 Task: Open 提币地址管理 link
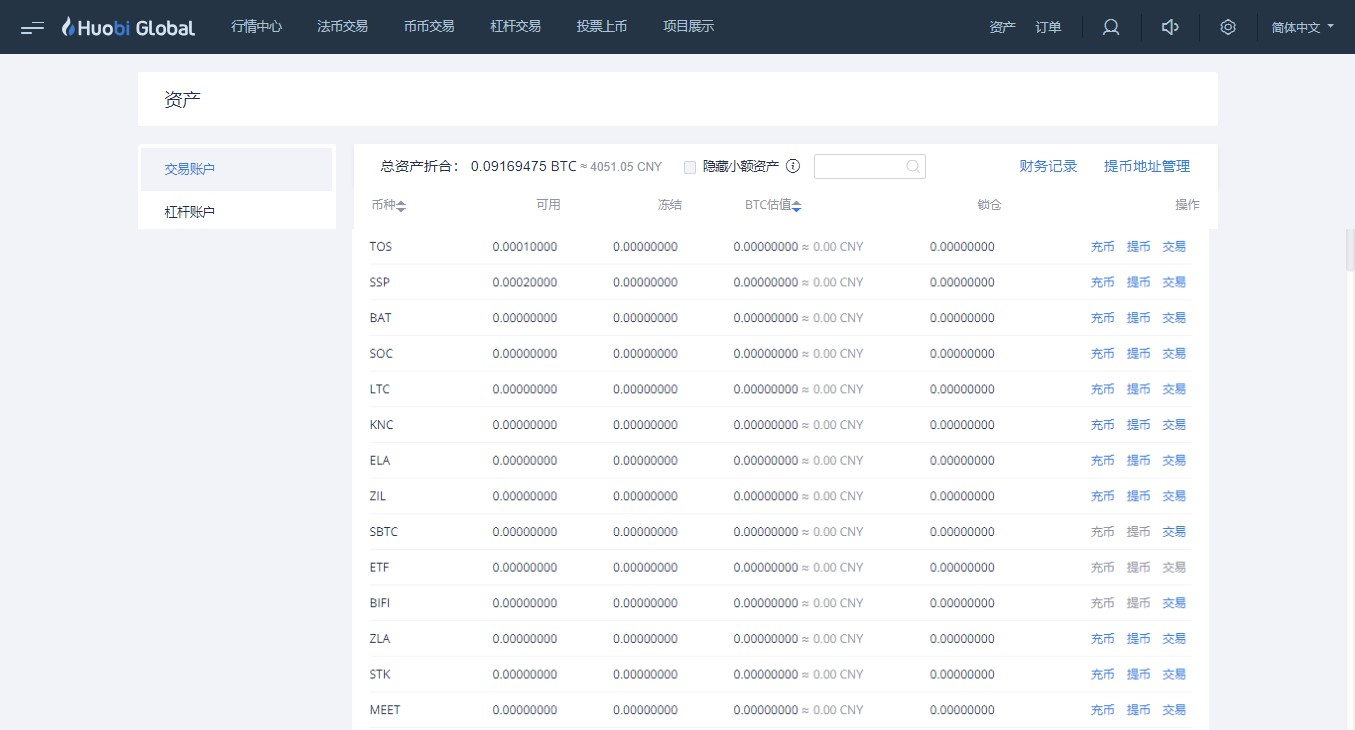(x=1147, y=166)
